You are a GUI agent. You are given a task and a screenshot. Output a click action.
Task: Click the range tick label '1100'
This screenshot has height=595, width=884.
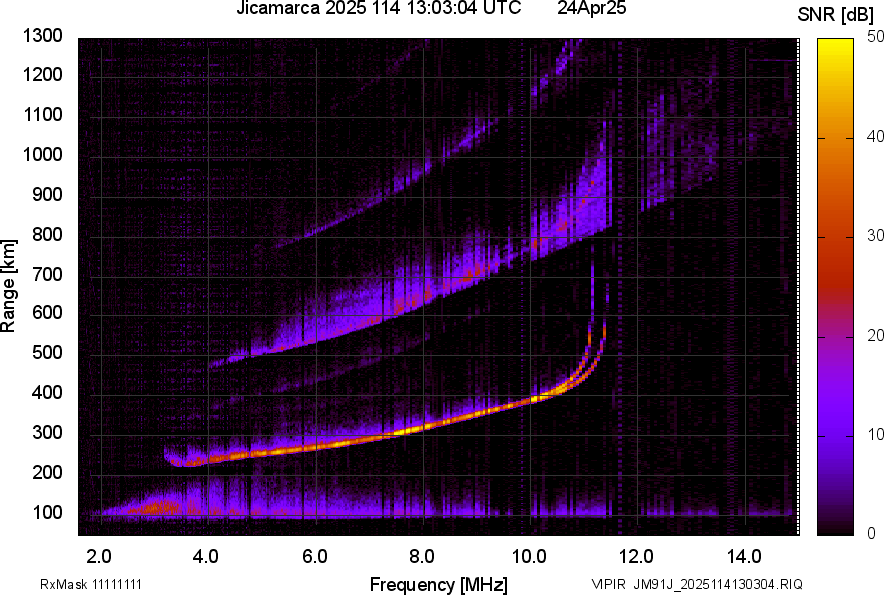point(42,115)
